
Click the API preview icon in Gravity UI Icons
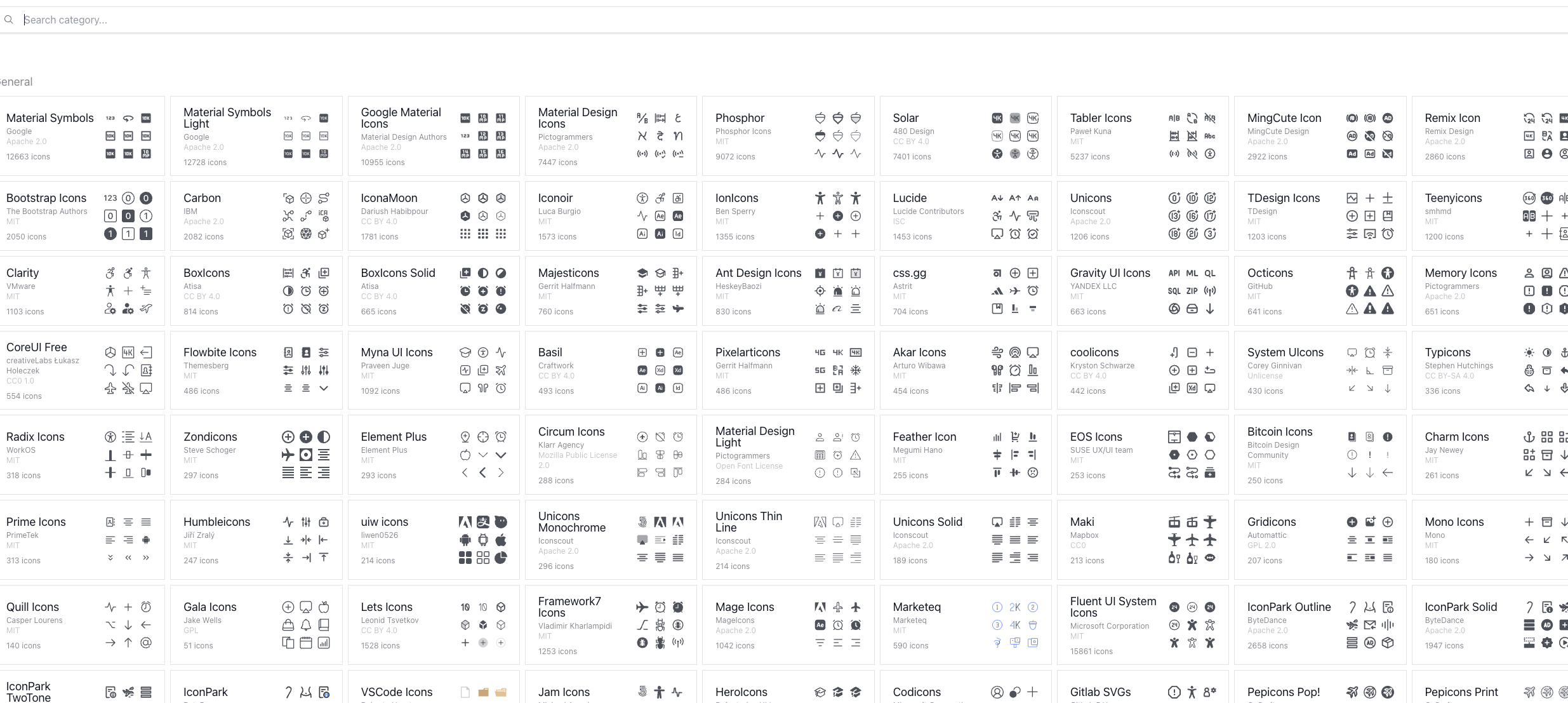pyautogui.click(x=1174, y=273)
